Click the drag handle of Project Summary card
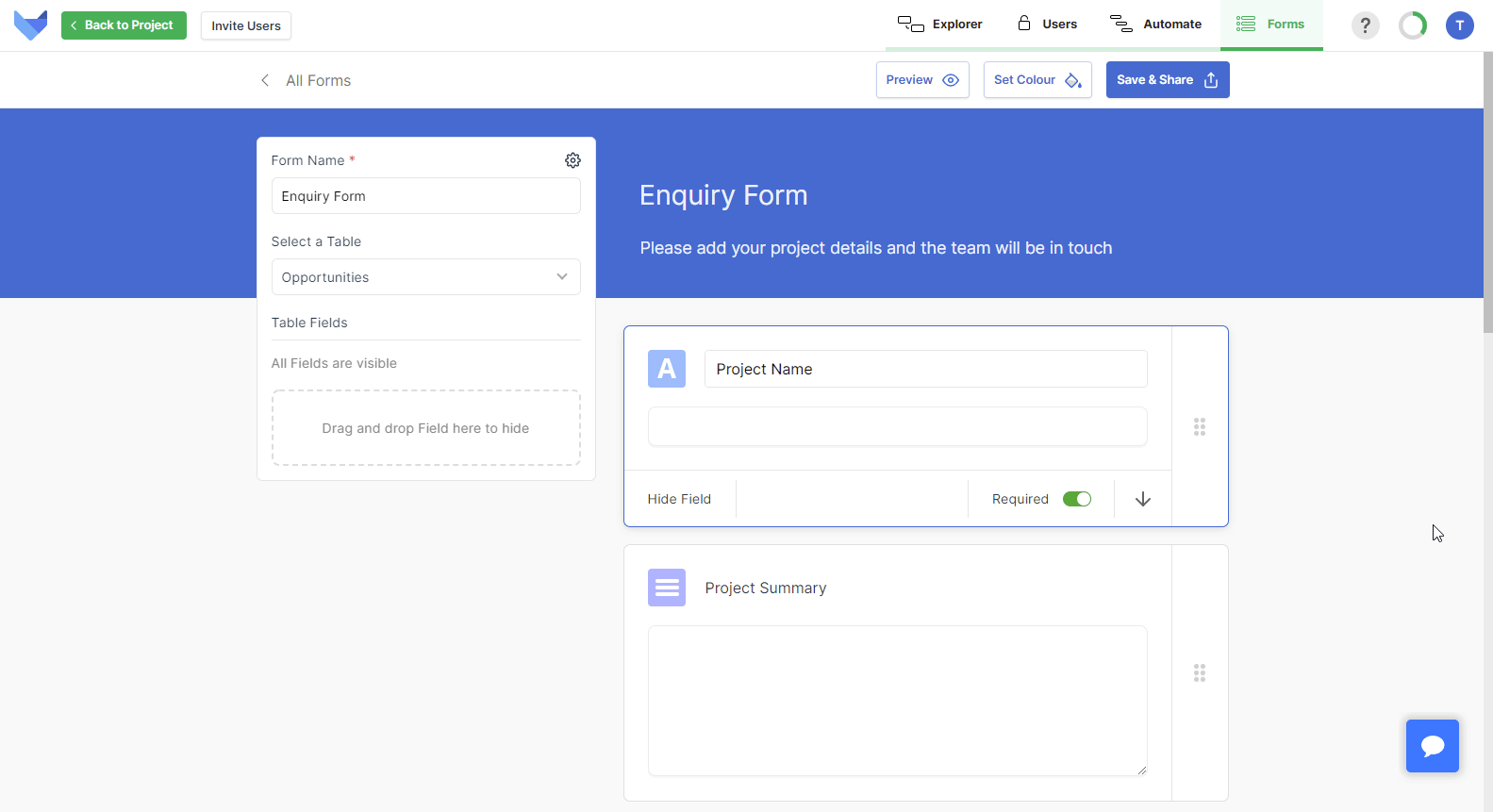The image size is (1493, 812). 1200,673
